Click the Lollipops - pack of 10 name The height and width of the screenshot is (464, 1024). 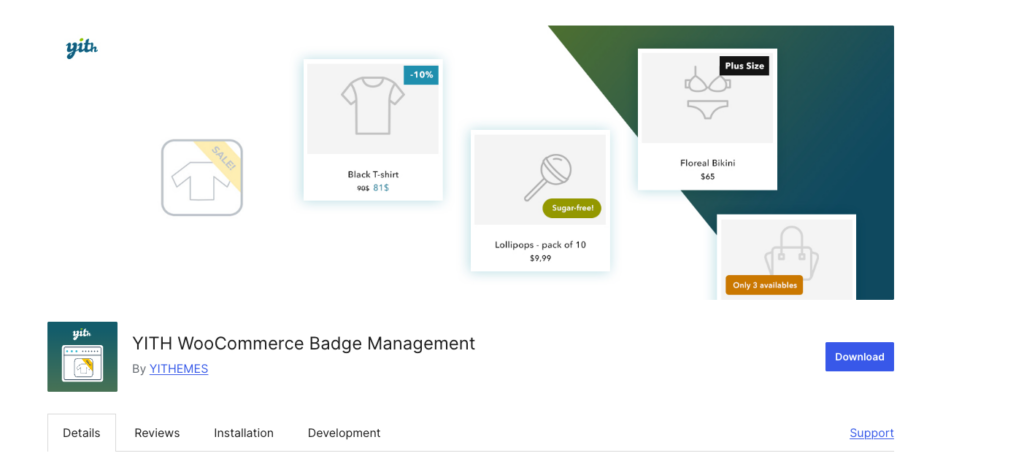click(x=540, y=245)
